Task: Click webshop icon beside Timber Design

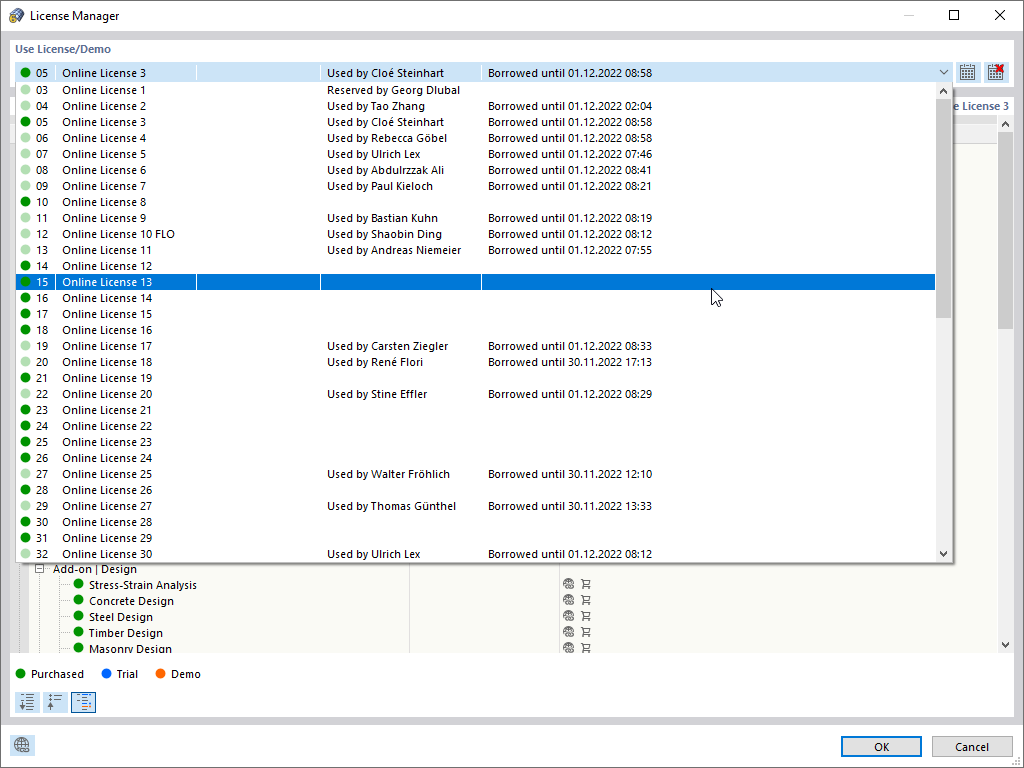Action: (x=568, y=632)
